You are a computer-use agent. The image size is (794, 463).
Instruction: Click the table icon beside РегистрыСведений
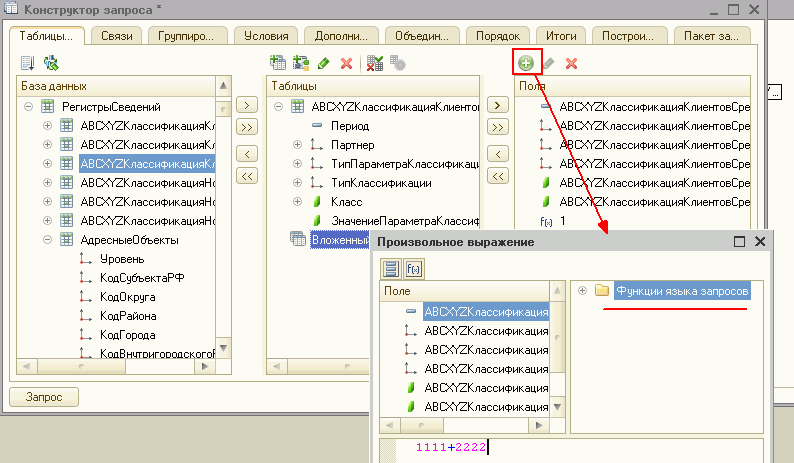tap(48, 106)
